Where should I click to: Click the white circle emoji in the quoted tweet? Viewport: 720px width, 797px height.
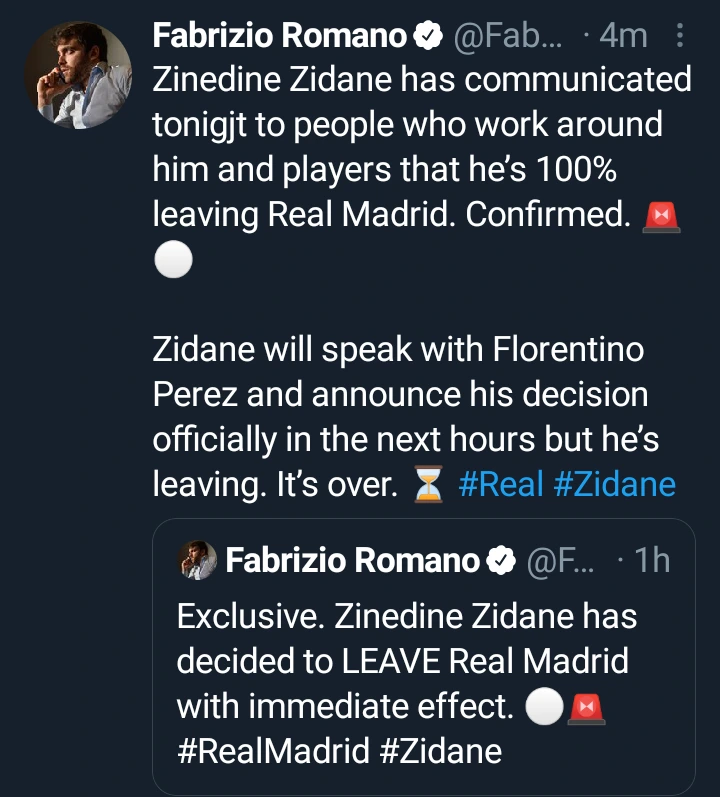click(x=543, y=706)
